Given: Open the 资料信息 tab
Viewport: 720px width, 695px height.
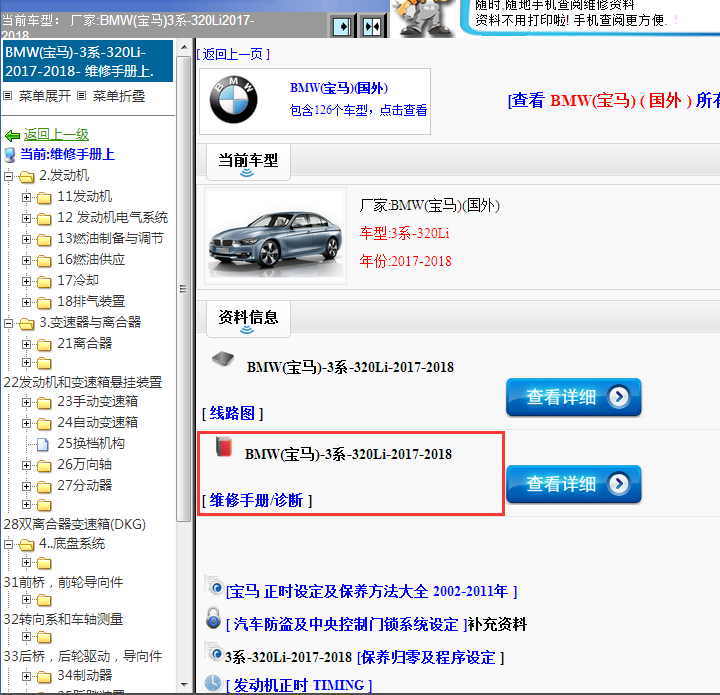Looking at the screenshot, I should coord(248,319).
